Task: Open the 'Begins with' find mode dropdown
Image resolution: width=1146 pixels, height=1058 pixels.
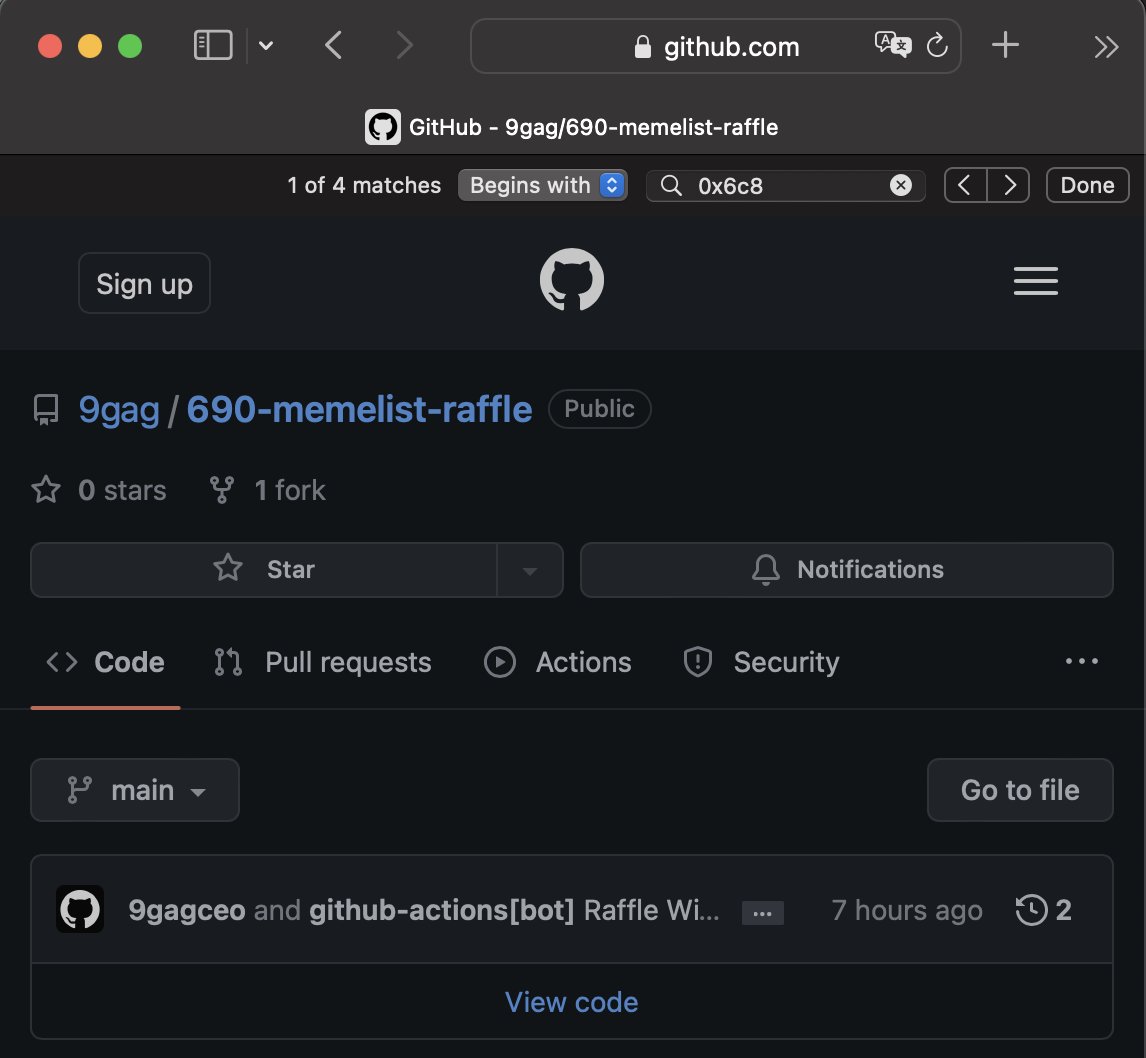Action: [x=542, y=185]
